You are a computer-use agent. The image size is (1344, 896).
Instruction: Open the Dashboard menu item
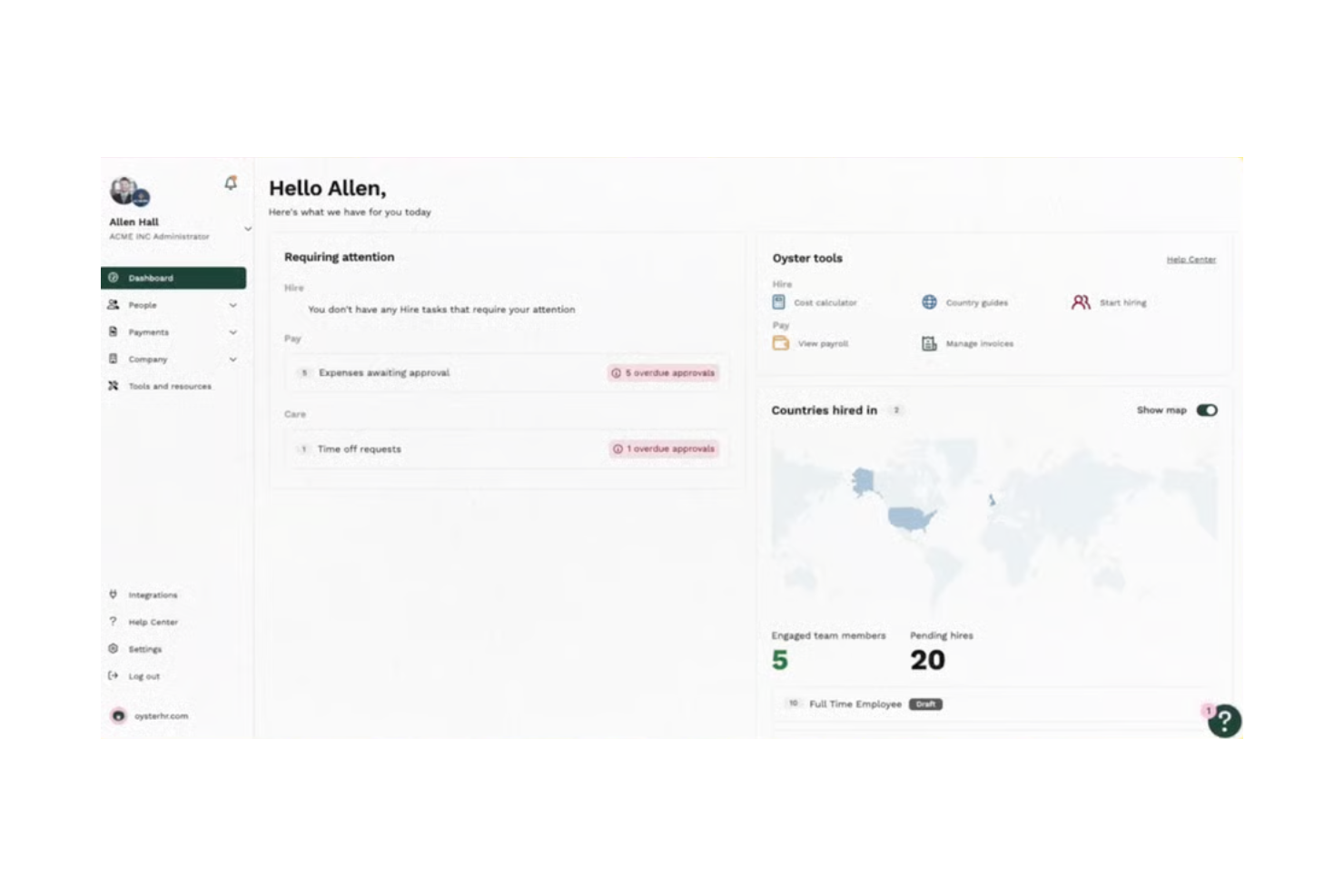pos(173,278)
